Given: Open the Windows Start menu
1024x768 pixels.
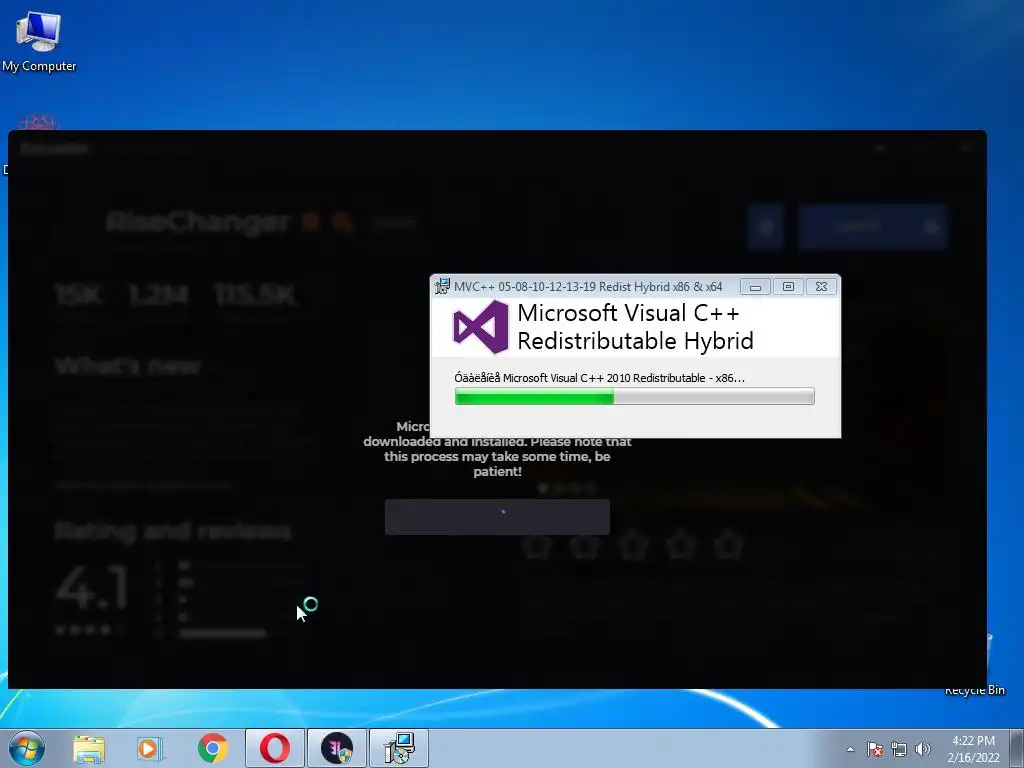Looking at the screenshot, I should click(27, 748).
